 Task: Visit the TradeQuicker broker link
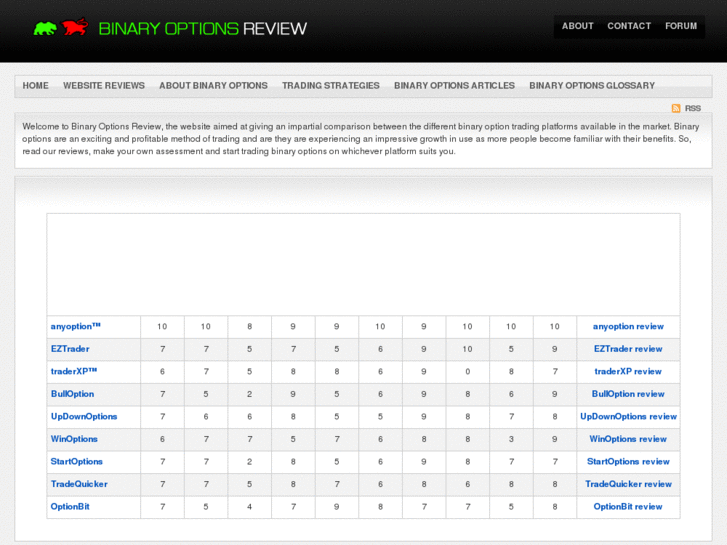coord(79,484)
